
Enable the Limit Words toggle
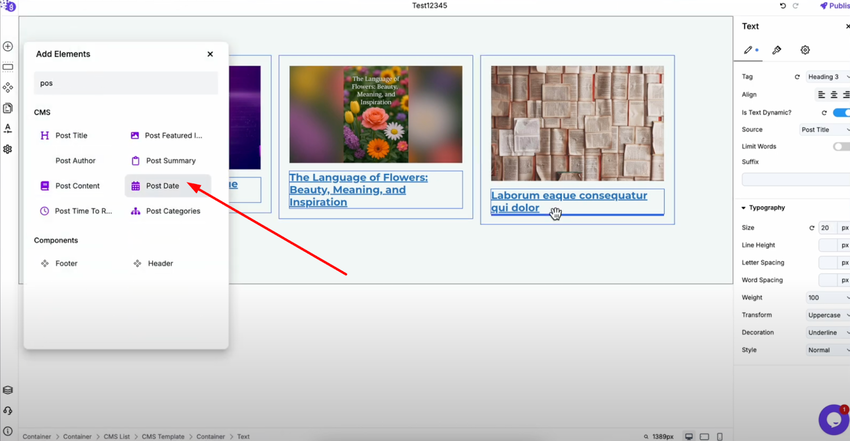pyautogui.click(x=840, y=146)
